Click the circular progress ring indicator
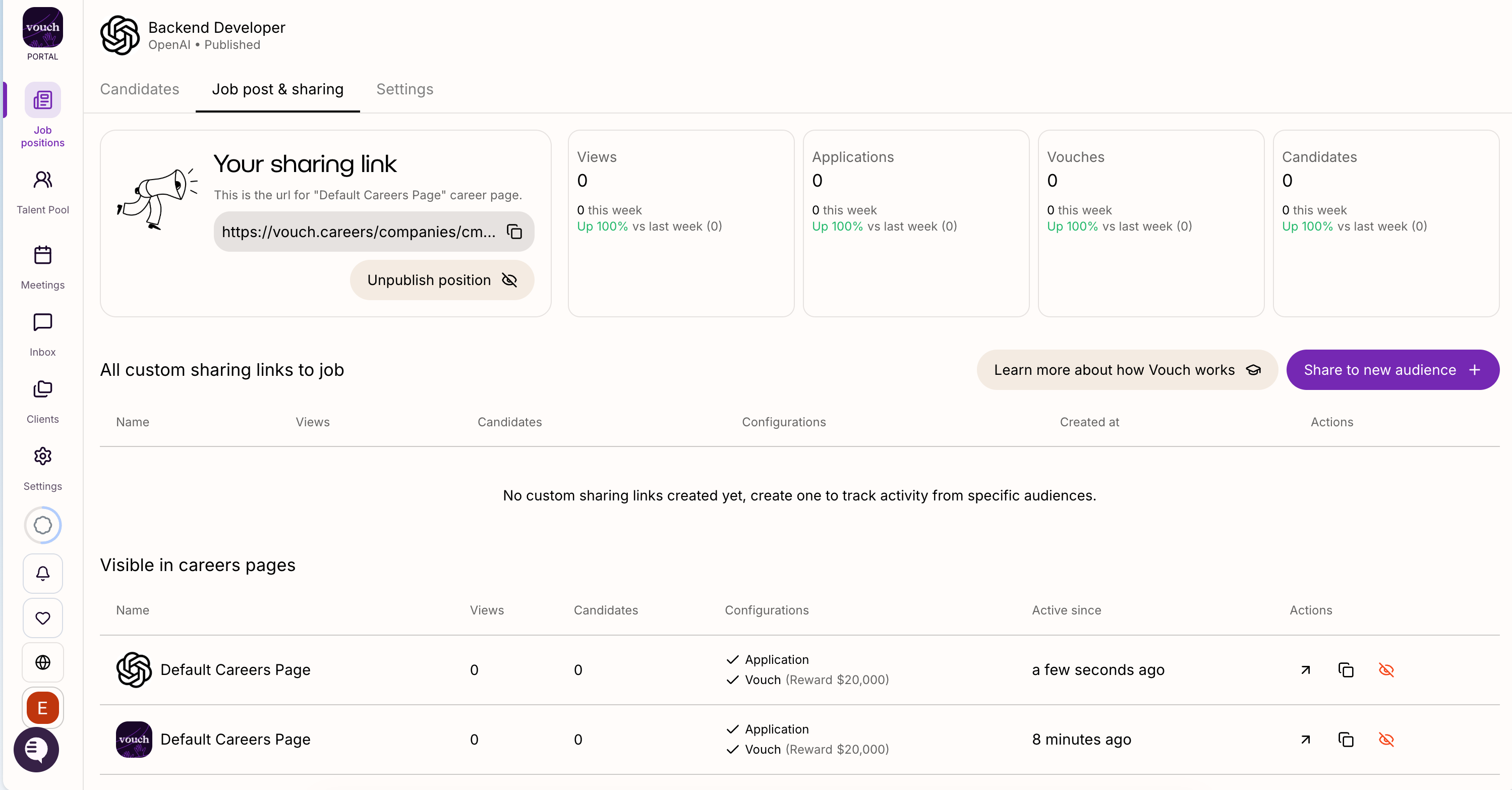The height and width of the screenshot is (790, 1512). pyautogui.click(x=43, y=525)
